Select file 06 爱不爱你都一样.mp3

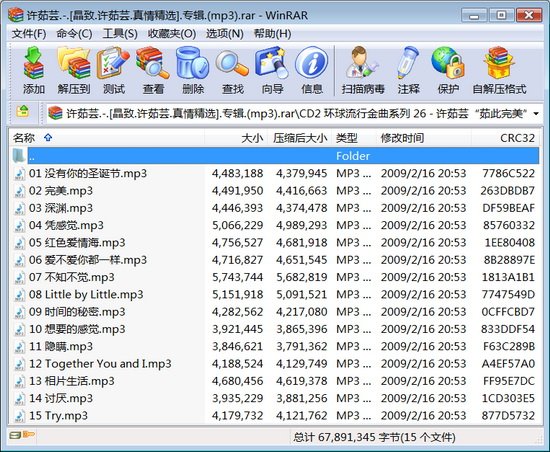275,260
